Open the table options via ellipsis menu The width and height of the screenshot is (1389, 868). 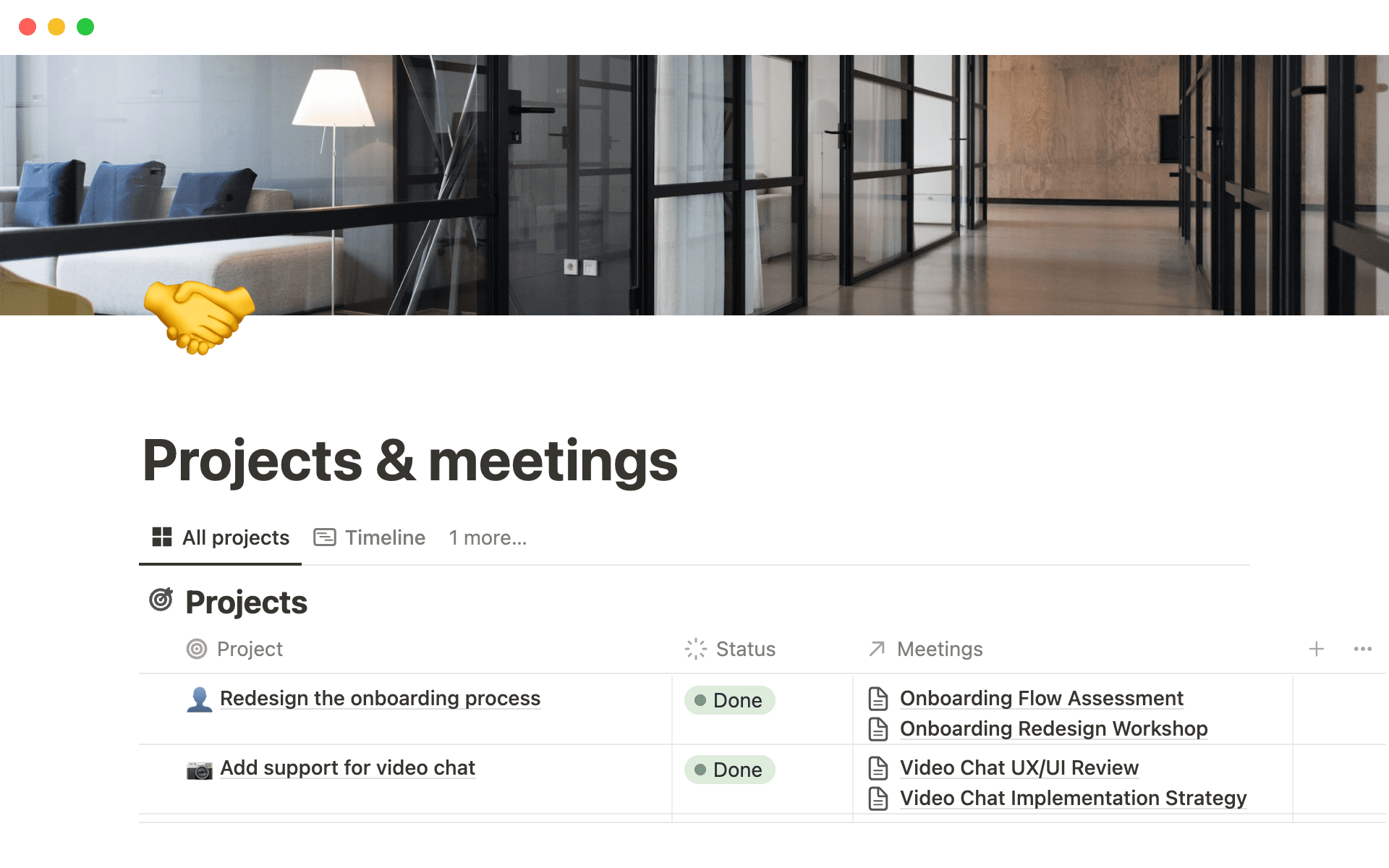tap(1363, 649)
